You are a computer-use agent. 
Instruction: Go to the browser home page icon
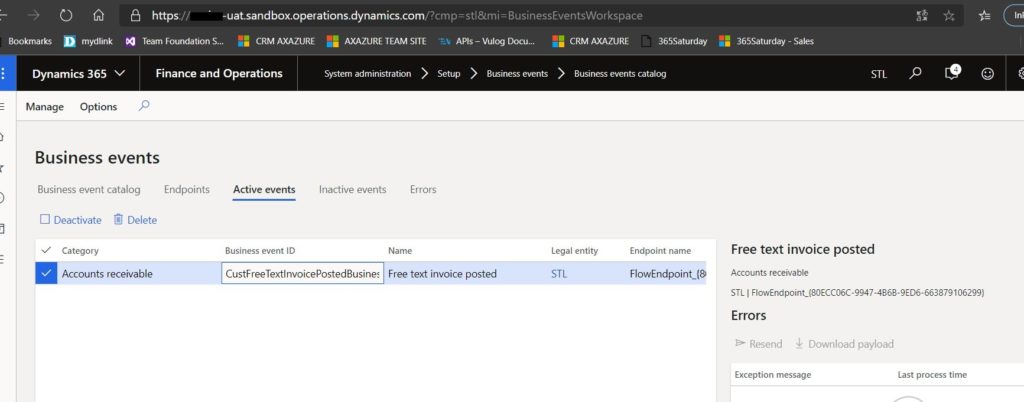[x=98, y=15]
